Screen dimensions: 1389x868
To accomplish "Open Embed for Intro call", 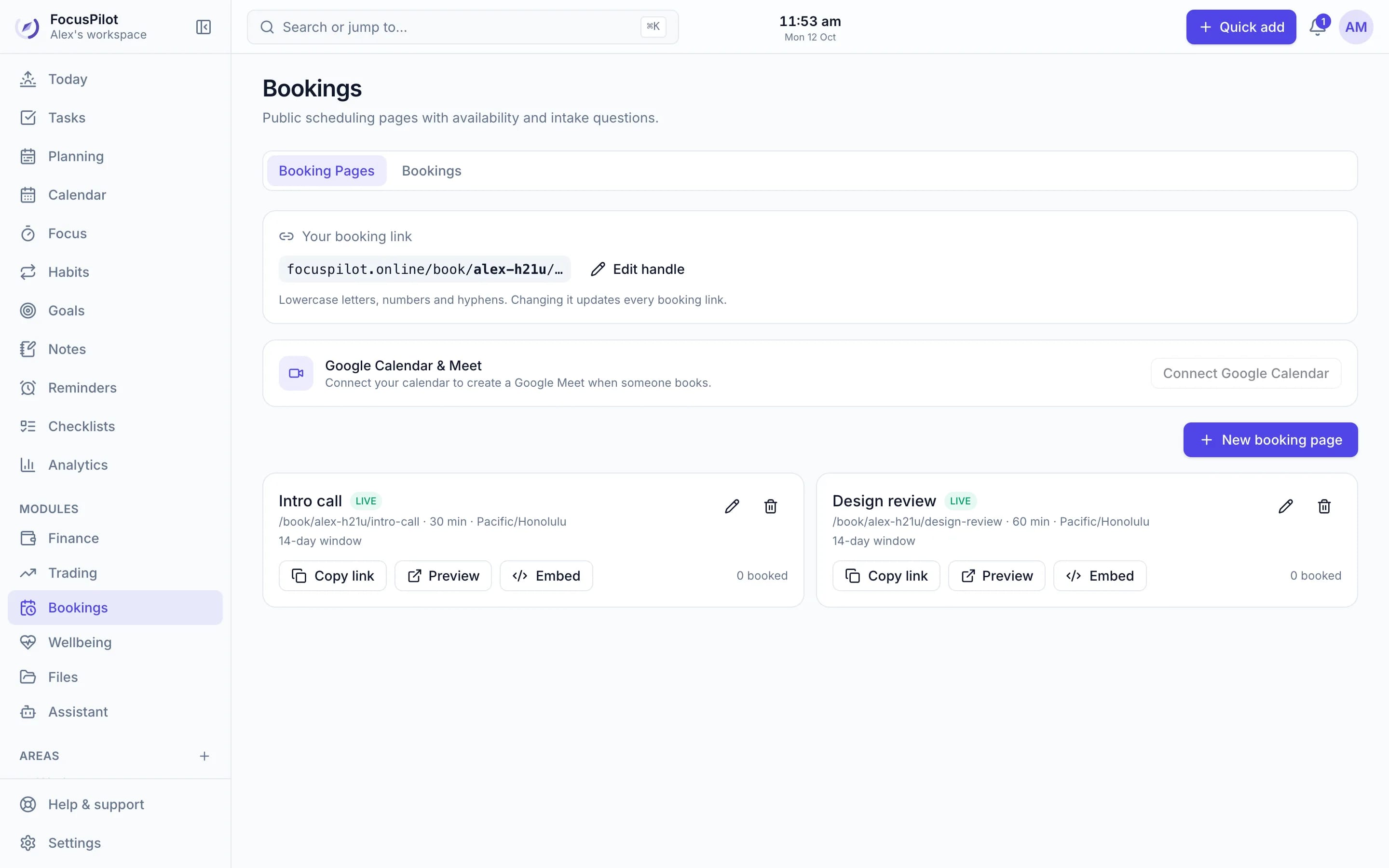I will tap(546, 576).
